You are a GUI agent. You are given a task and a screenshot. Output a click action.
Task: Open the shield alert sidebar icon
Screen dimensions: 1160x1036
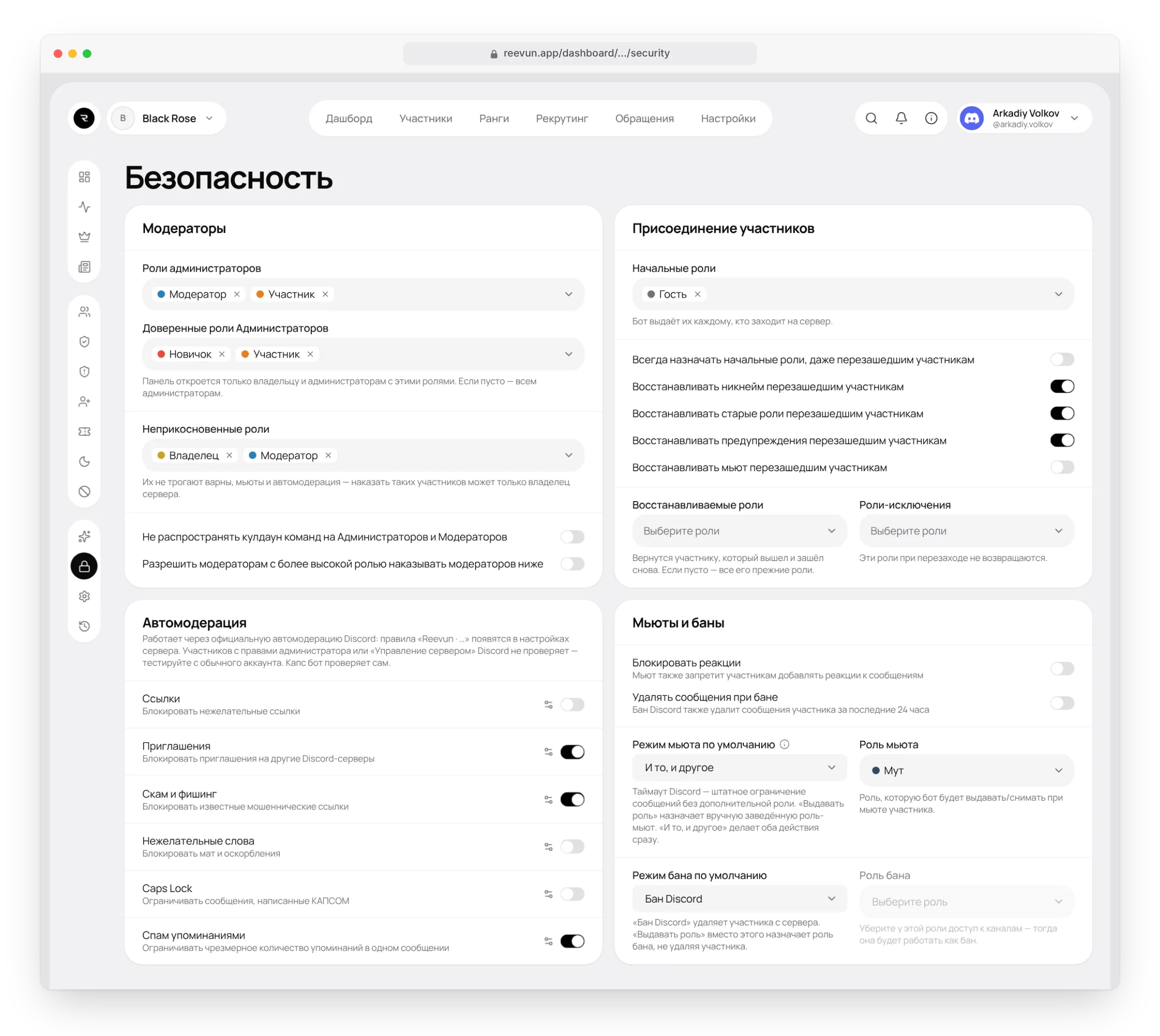tap(84, 371)
